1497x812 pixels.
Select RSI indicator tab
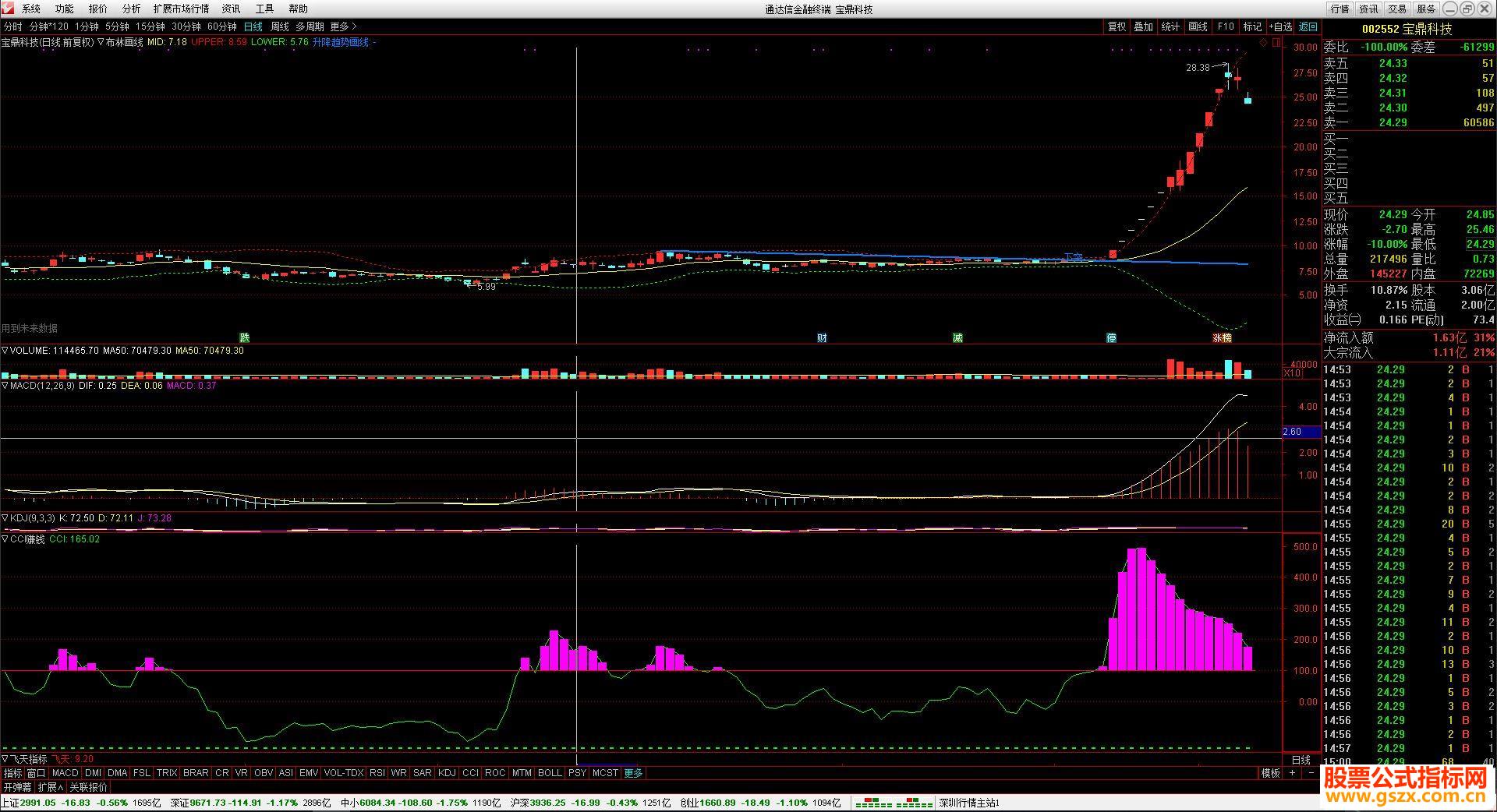pos(377,773)
